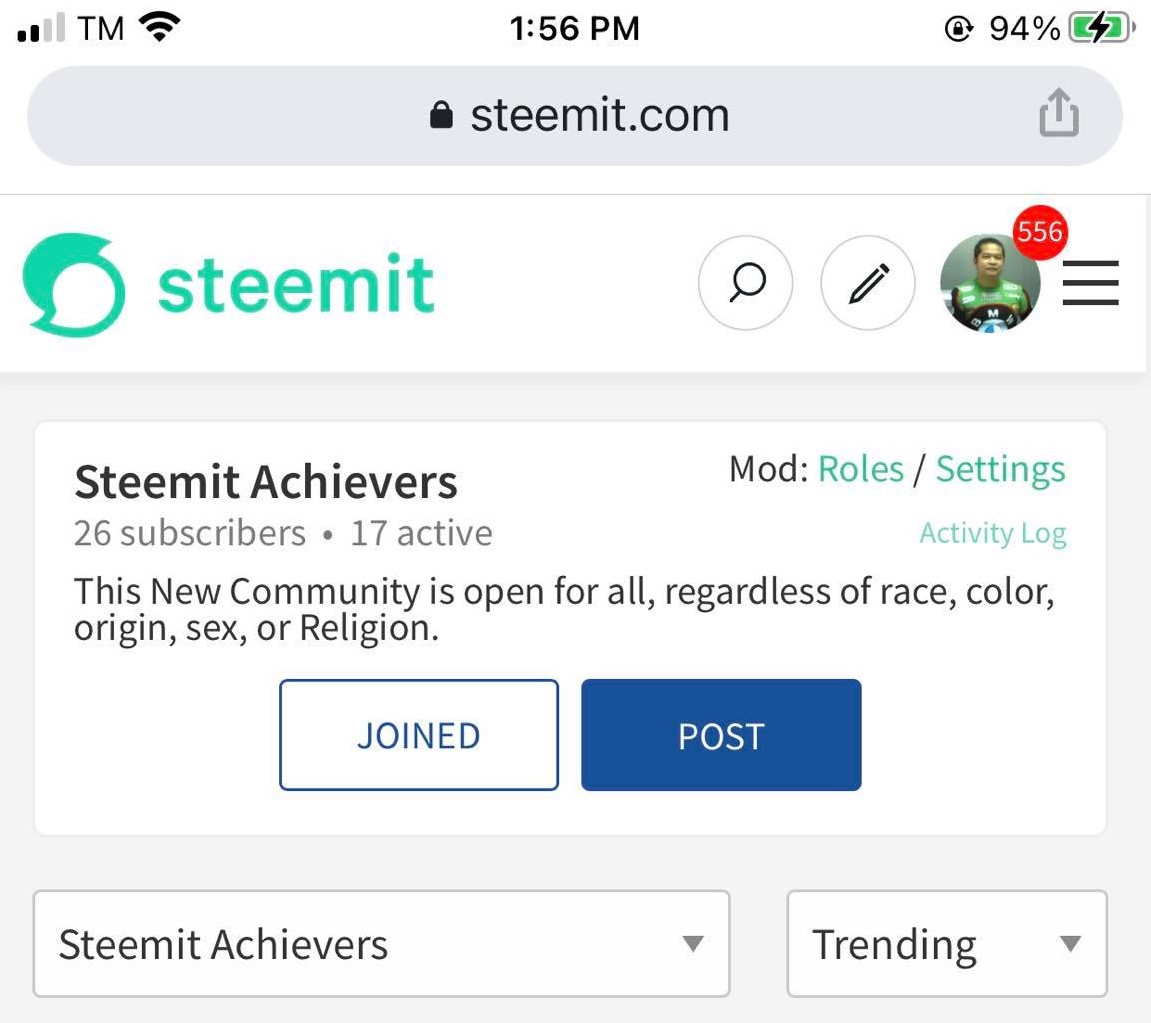Tap the battery icon in status bar
1151x1023 pixels.
[1100, 29]
